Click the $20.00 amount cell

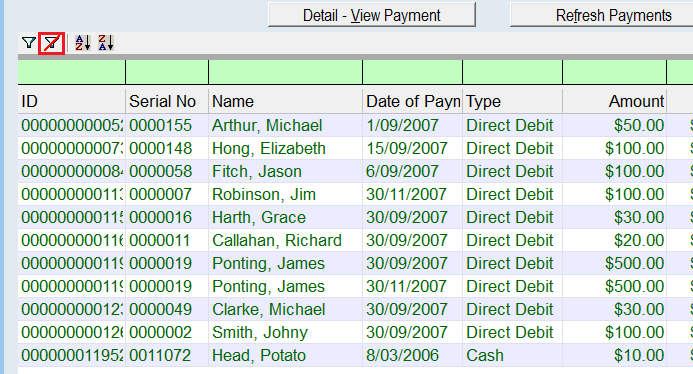pos(615,240)
